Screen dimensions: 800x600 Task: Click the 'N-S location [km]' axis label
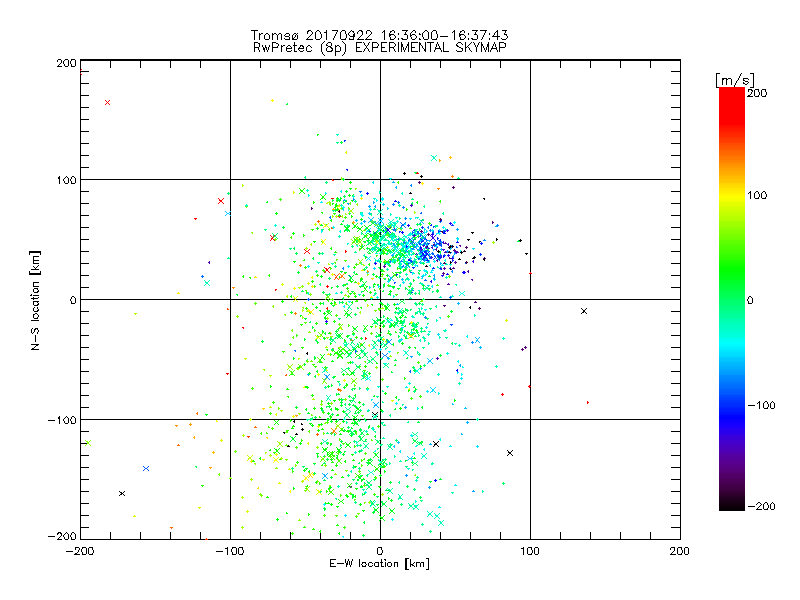coord(35,301)
